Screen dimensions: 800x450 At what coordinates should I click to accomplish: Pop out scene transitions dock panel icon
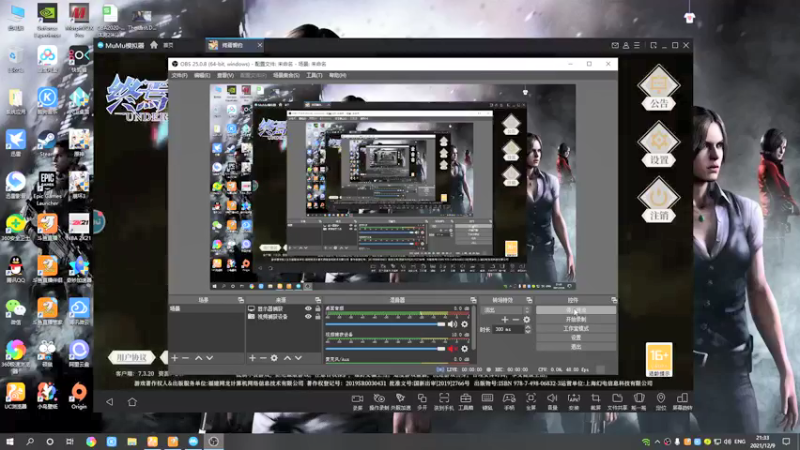point(529,300)
